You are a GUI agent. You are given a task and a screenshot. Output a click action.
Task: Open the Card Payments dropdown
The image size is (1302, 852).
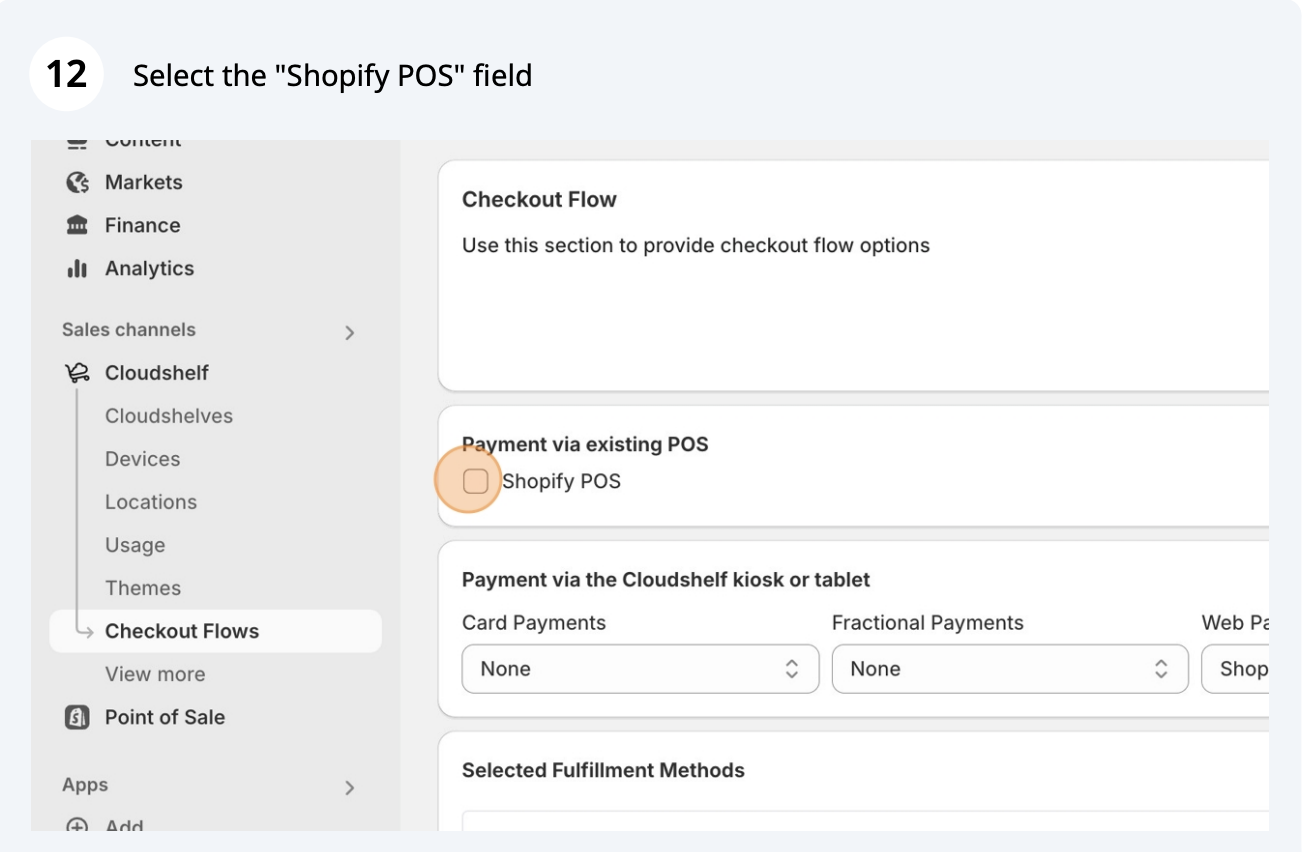click(640, 669)
